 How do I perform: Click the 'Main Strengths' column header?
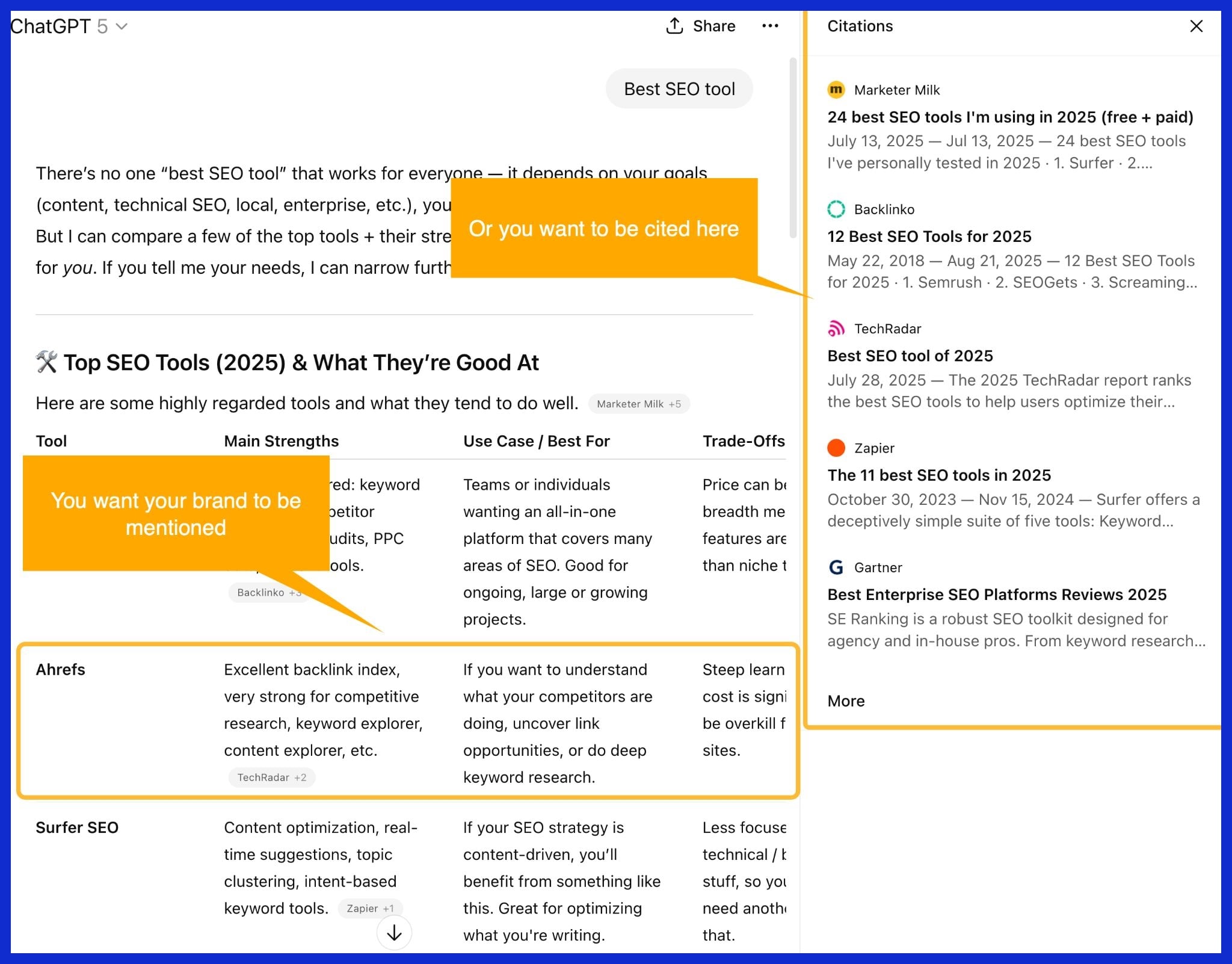click(x=282, y=441)
